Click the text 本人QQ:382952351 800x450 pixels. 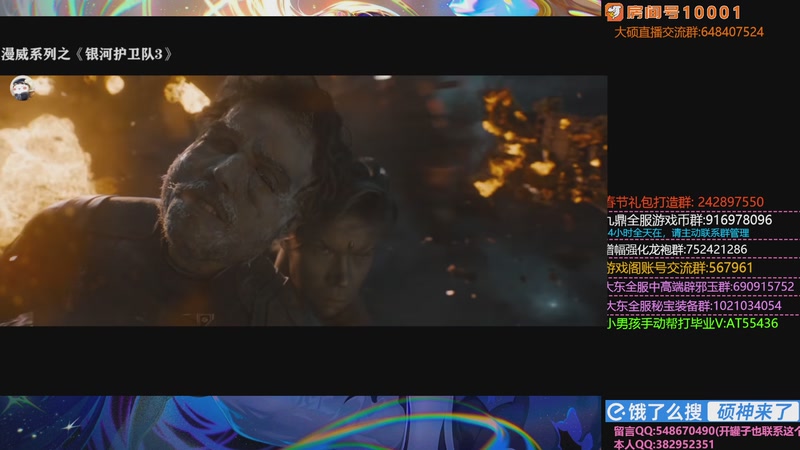(664, 444)
